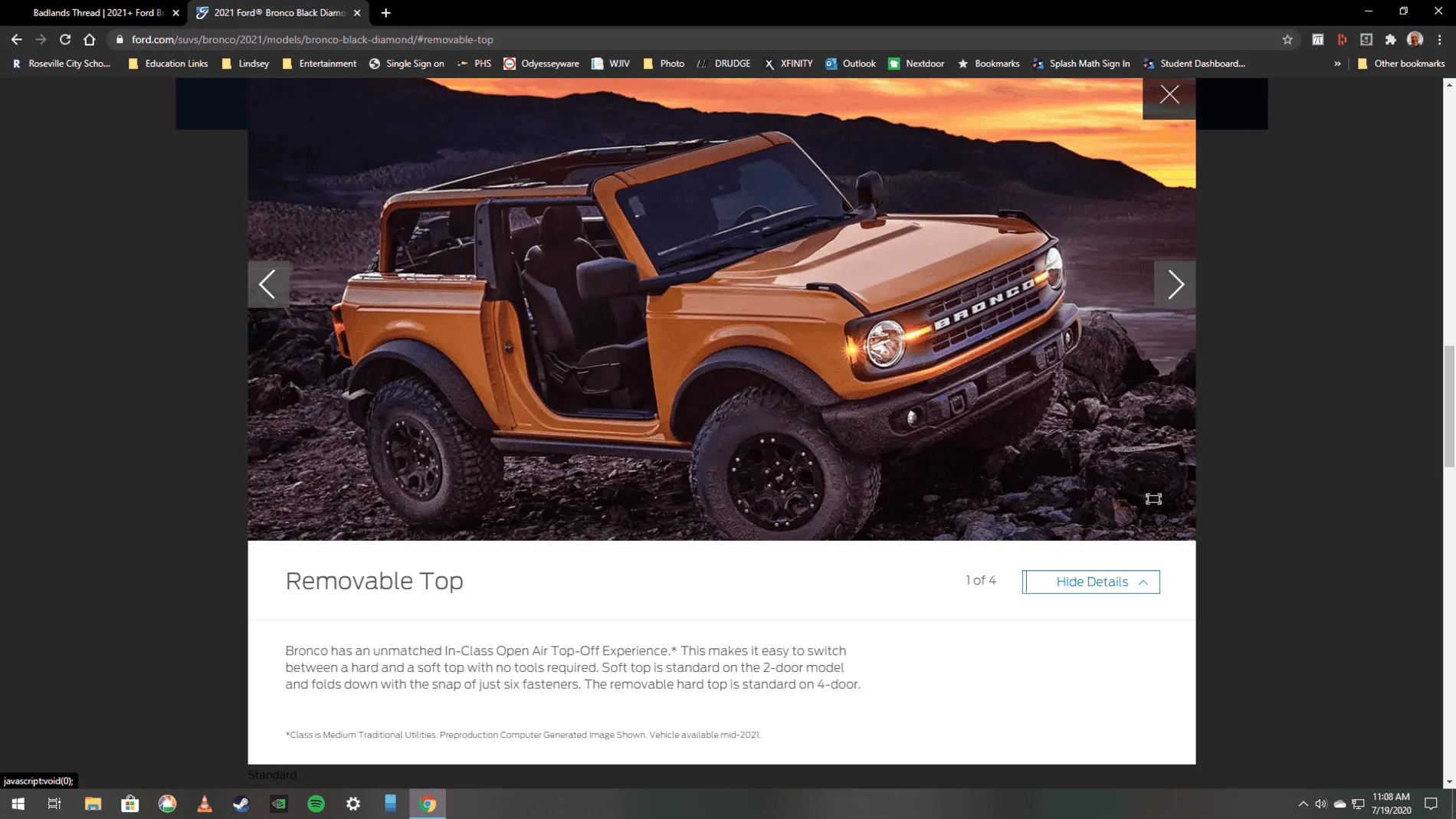Open a new browser tab
Screen dimensions: 1456x819
coord(385,12)
